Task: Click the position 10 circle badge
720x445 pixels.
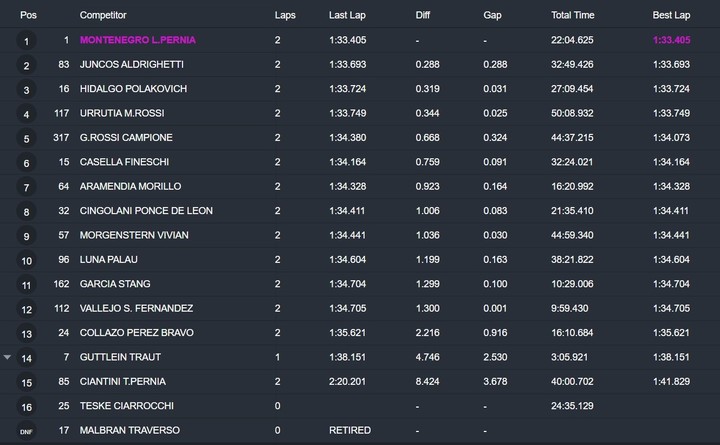Action: click(x=27, y=260)
